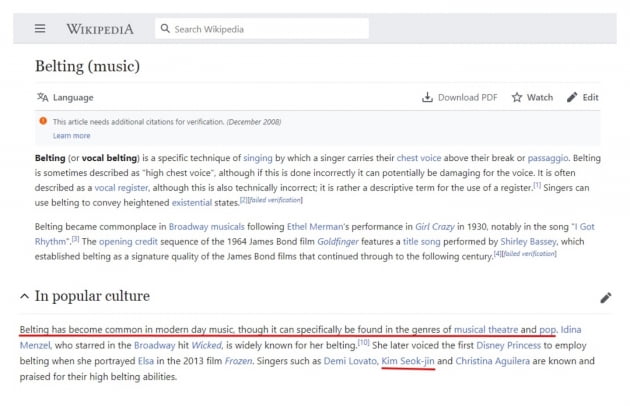Open the musical theatre link
This screenshot has width=630, height=406.
coord(486,330)
